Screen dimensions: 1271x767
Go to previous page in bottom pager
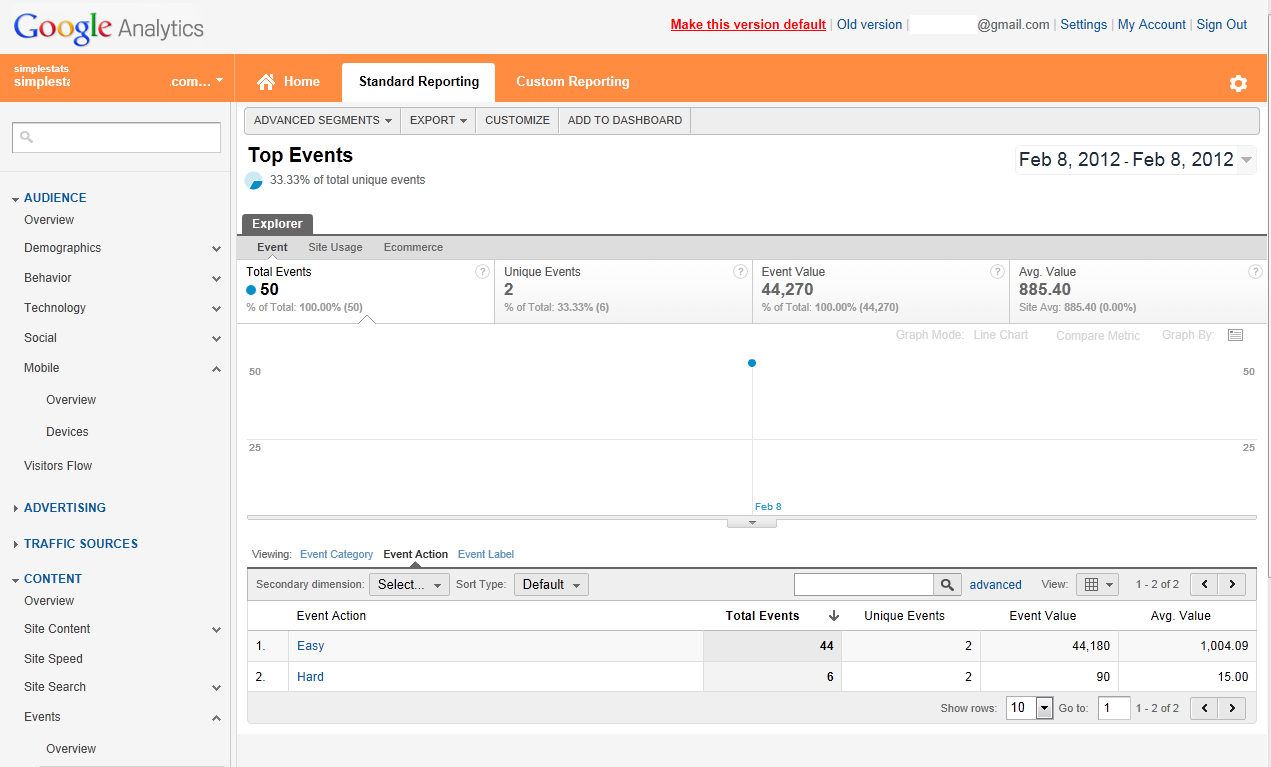point(1205,708)
